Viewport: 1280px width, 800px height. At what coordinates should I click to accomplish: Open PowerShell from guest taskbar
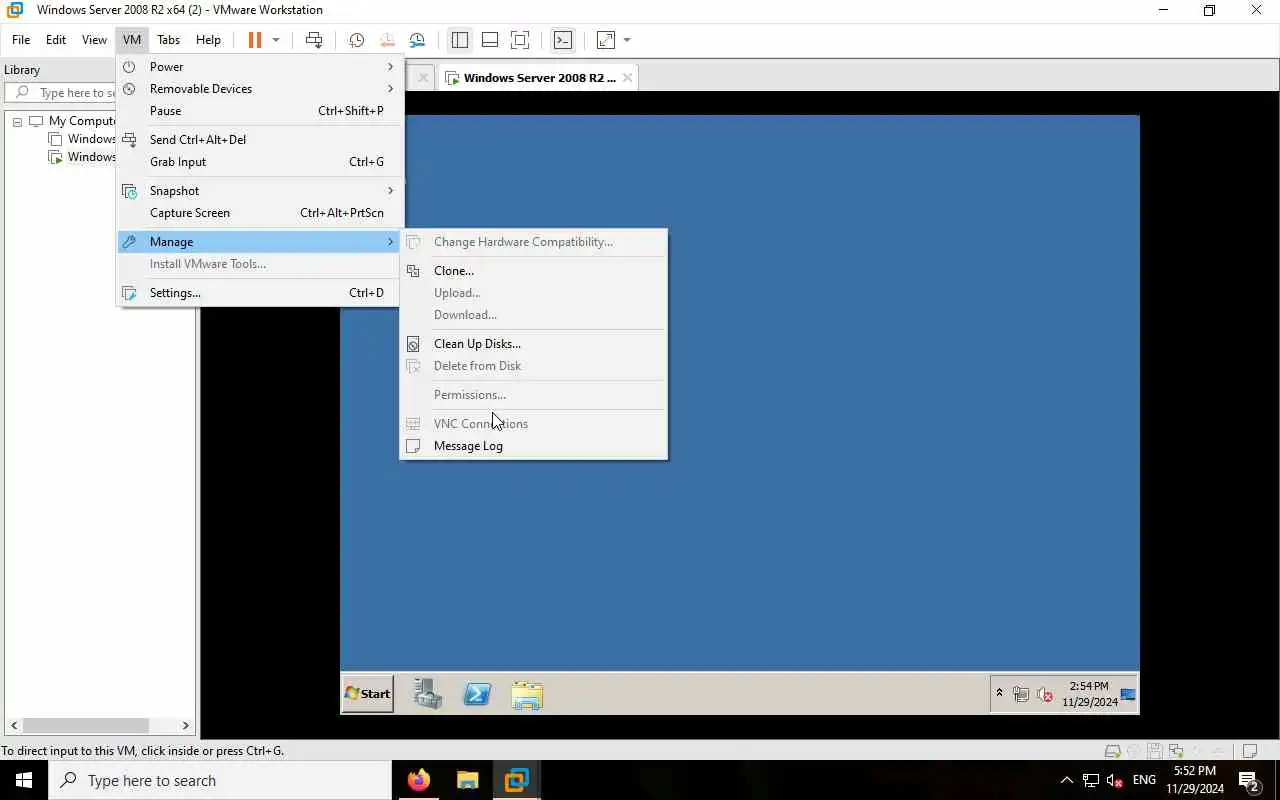(477, 694)
